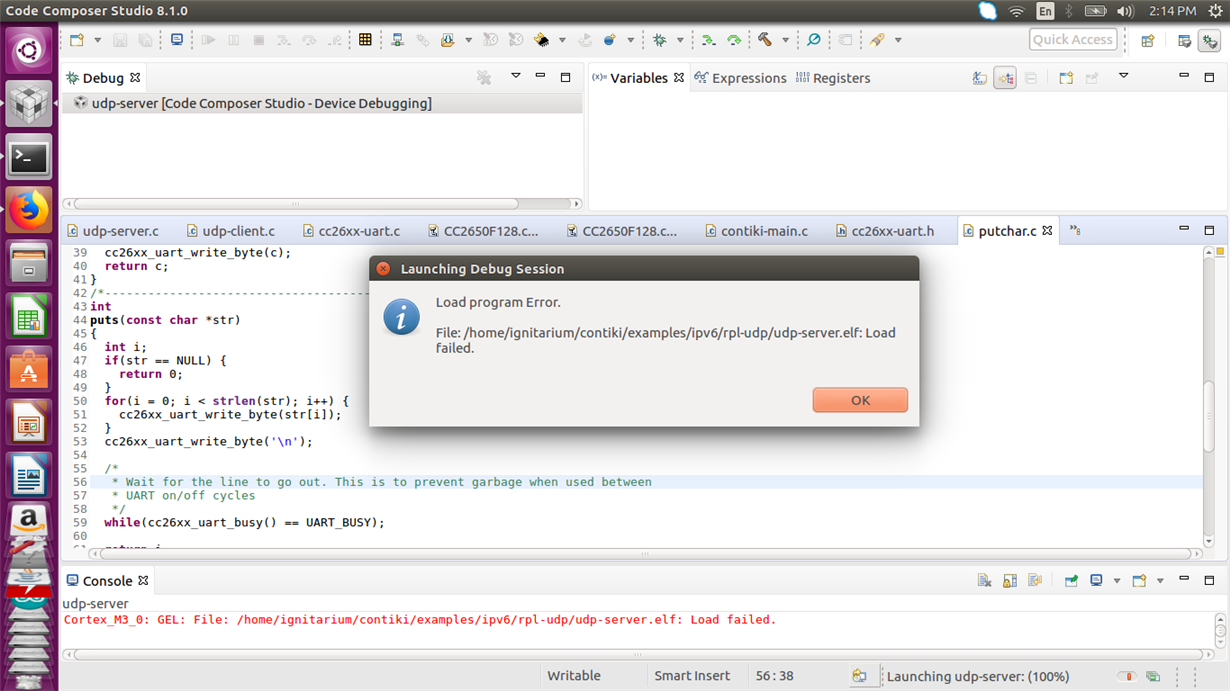
Task: Open the progress view icon in status bar
Action: pyautogui.click(x=1153, y=676)
